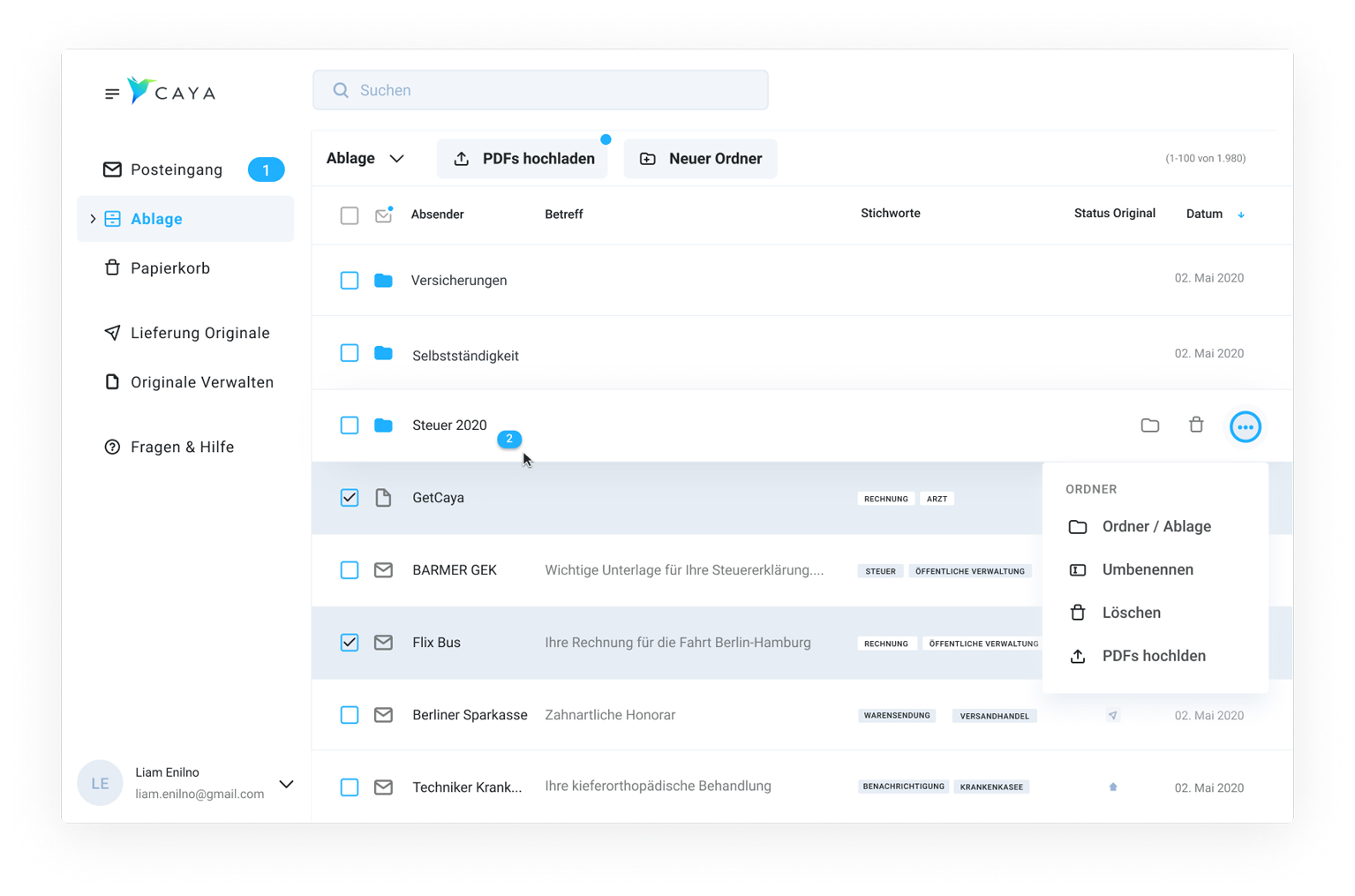Viewport: 1355px width, 896px height.
Task: Click the Stichworte column header
Action: [x=891, y=214]
